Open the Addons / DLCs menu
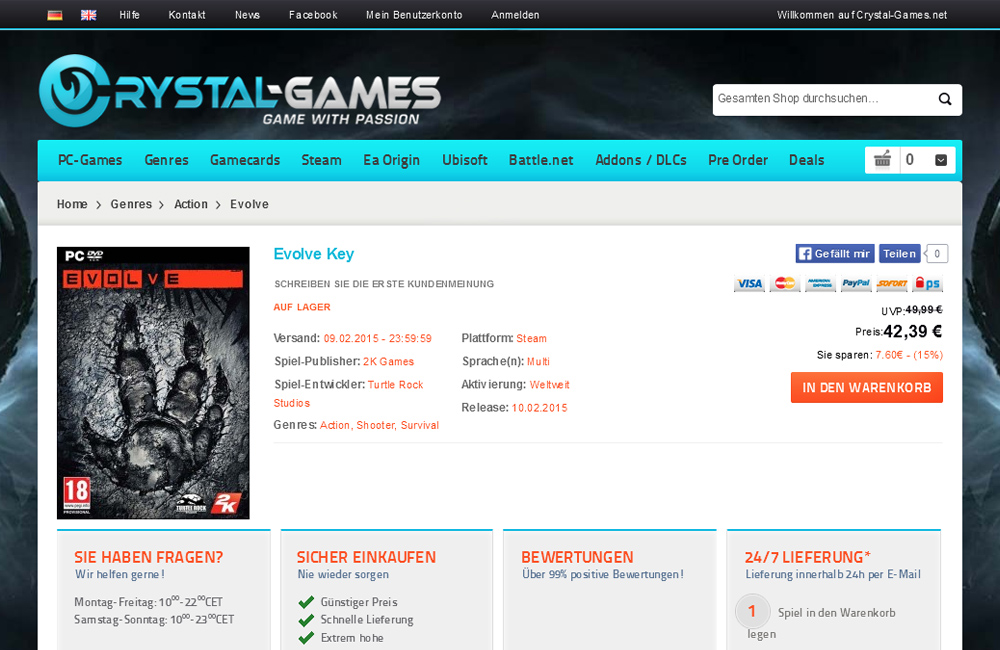This screenshot has height=650, width=1000. point(641,160)
